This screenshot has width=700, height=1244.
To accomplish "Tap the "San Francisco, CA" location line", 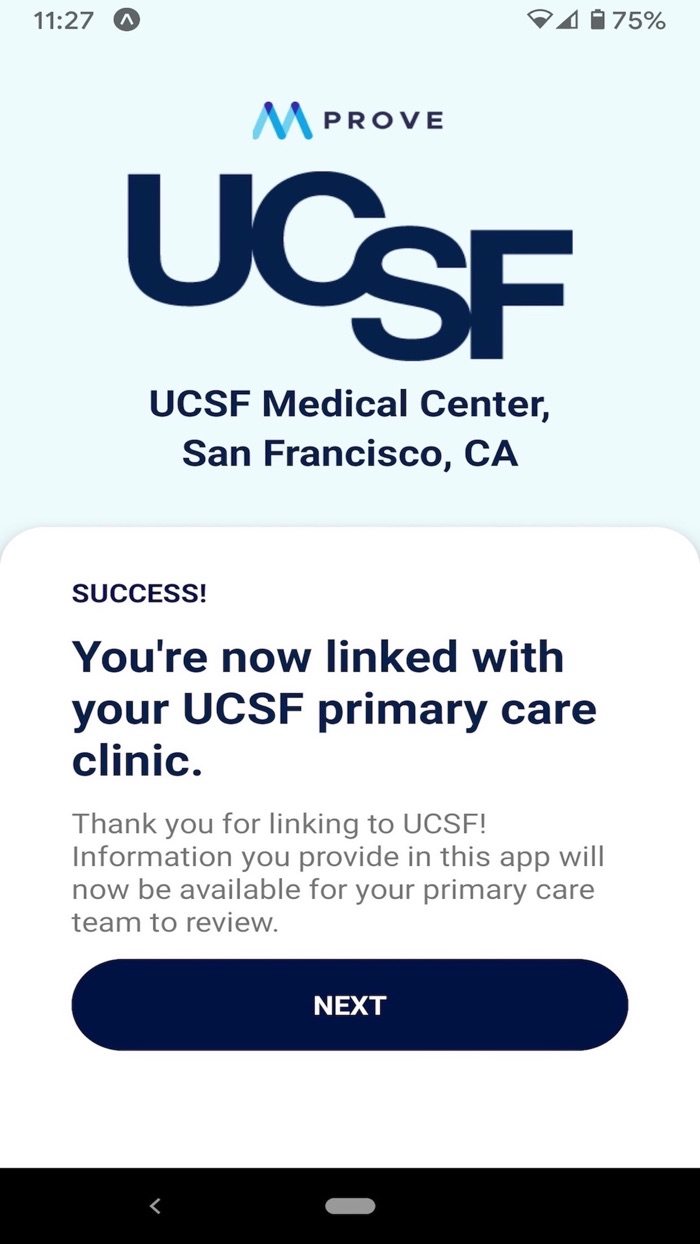I will 350,454.
